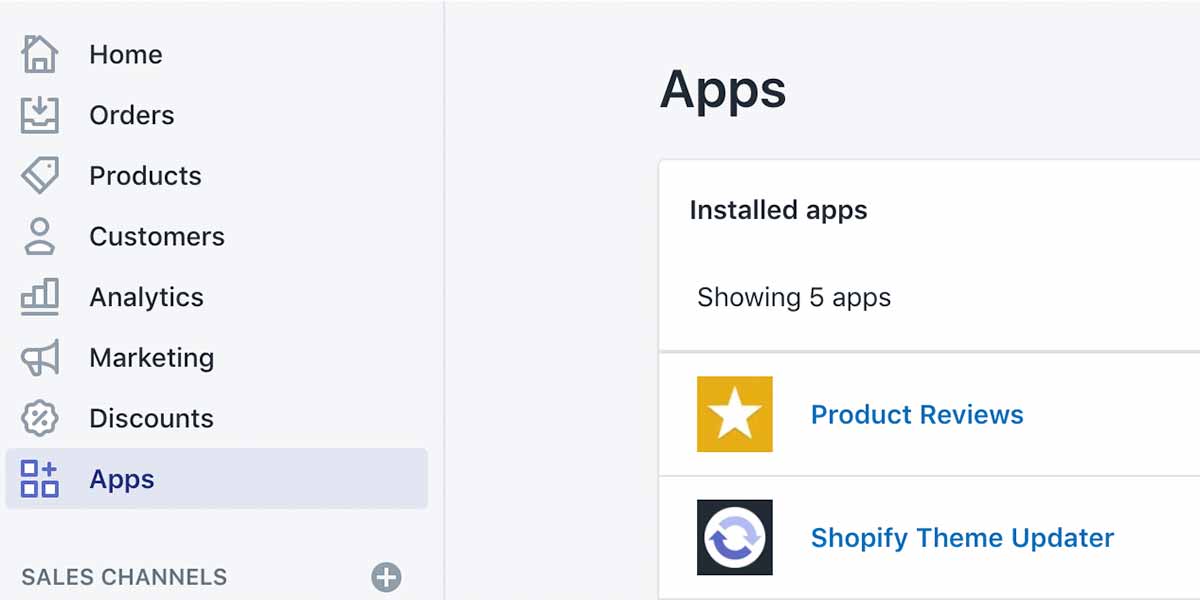Click the Customers person icon
The image size is (1200, 600).
click(40, 237)
